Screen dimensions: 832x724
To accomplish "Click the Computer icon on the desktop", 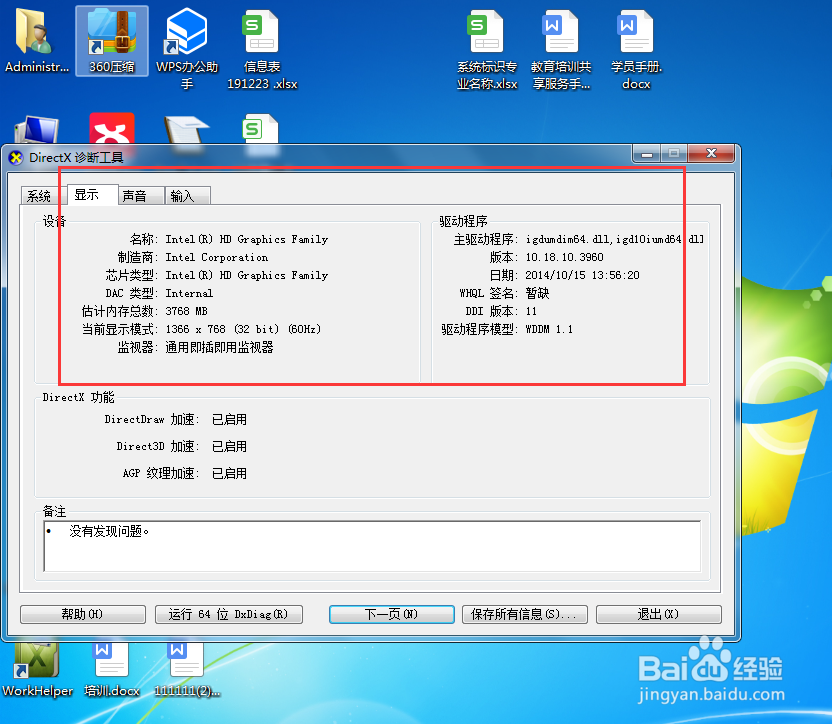I will point(36,130).
